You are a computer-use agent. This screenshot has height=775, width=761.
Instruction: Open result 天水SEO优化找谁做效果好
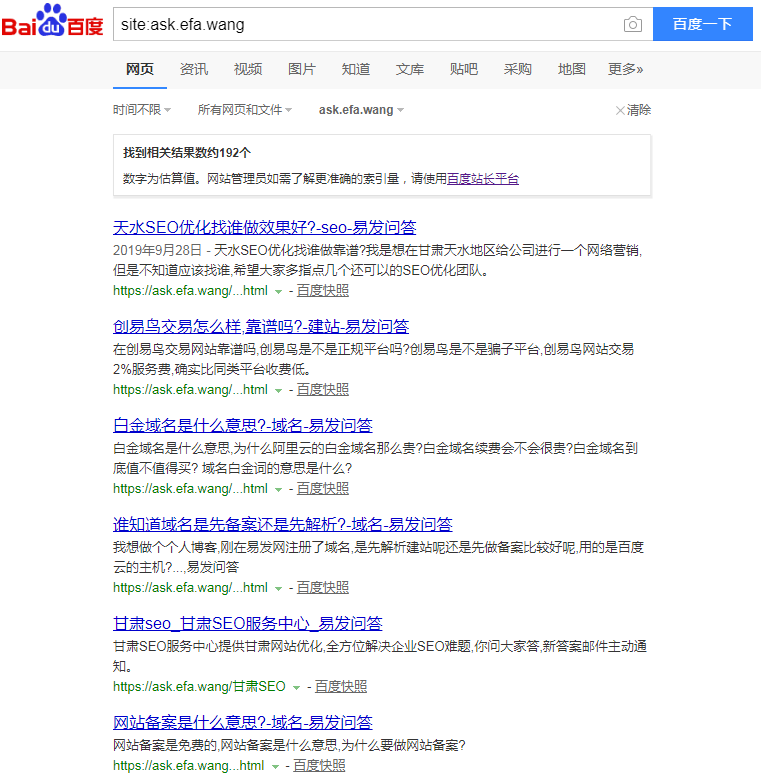264,227
